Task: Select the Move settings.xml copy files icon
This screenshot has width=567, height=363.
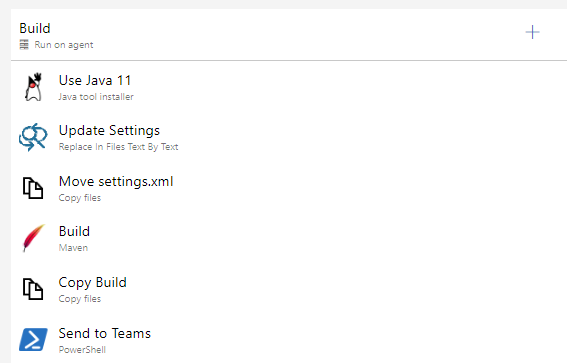Action: (x=33, y=188)
